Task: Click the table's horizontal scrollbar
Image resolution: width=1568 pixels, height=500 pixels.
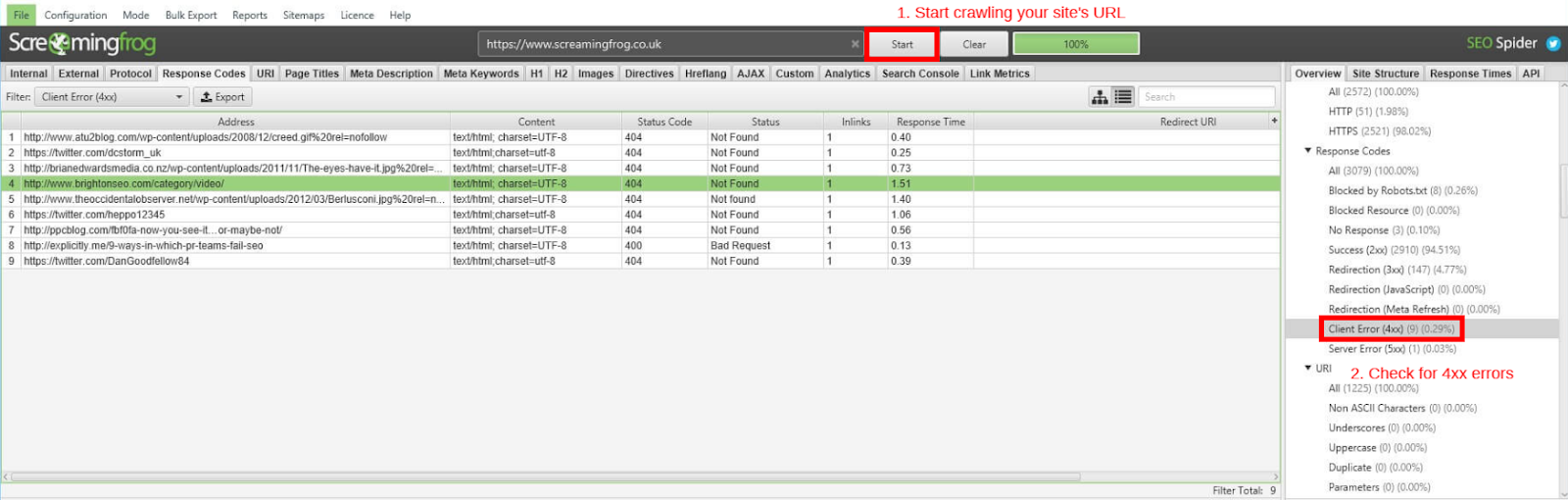Action: click(x=546, y=476)
